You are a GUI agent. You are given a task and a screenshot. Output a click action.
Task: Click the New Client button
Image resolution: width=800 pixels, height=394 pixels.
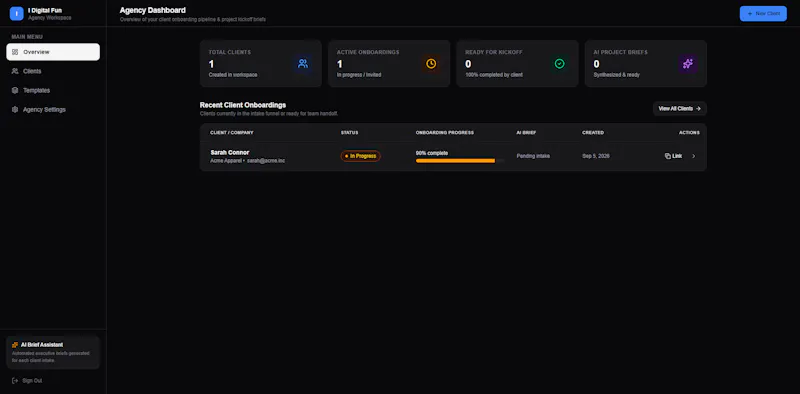pyautogui.click(x=763, y=14)
